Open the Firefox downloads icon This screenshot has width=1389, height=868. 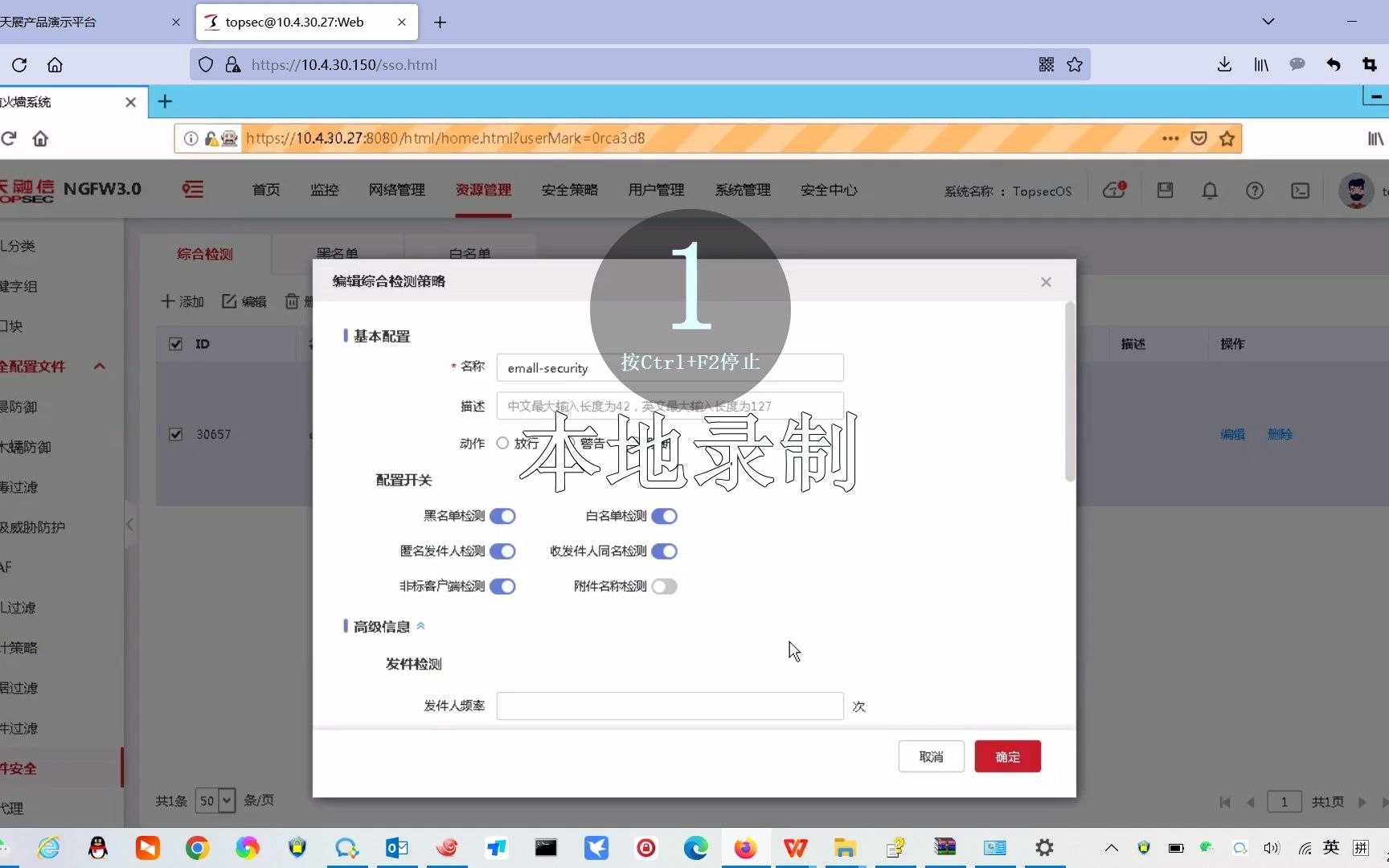point(1224,64)
